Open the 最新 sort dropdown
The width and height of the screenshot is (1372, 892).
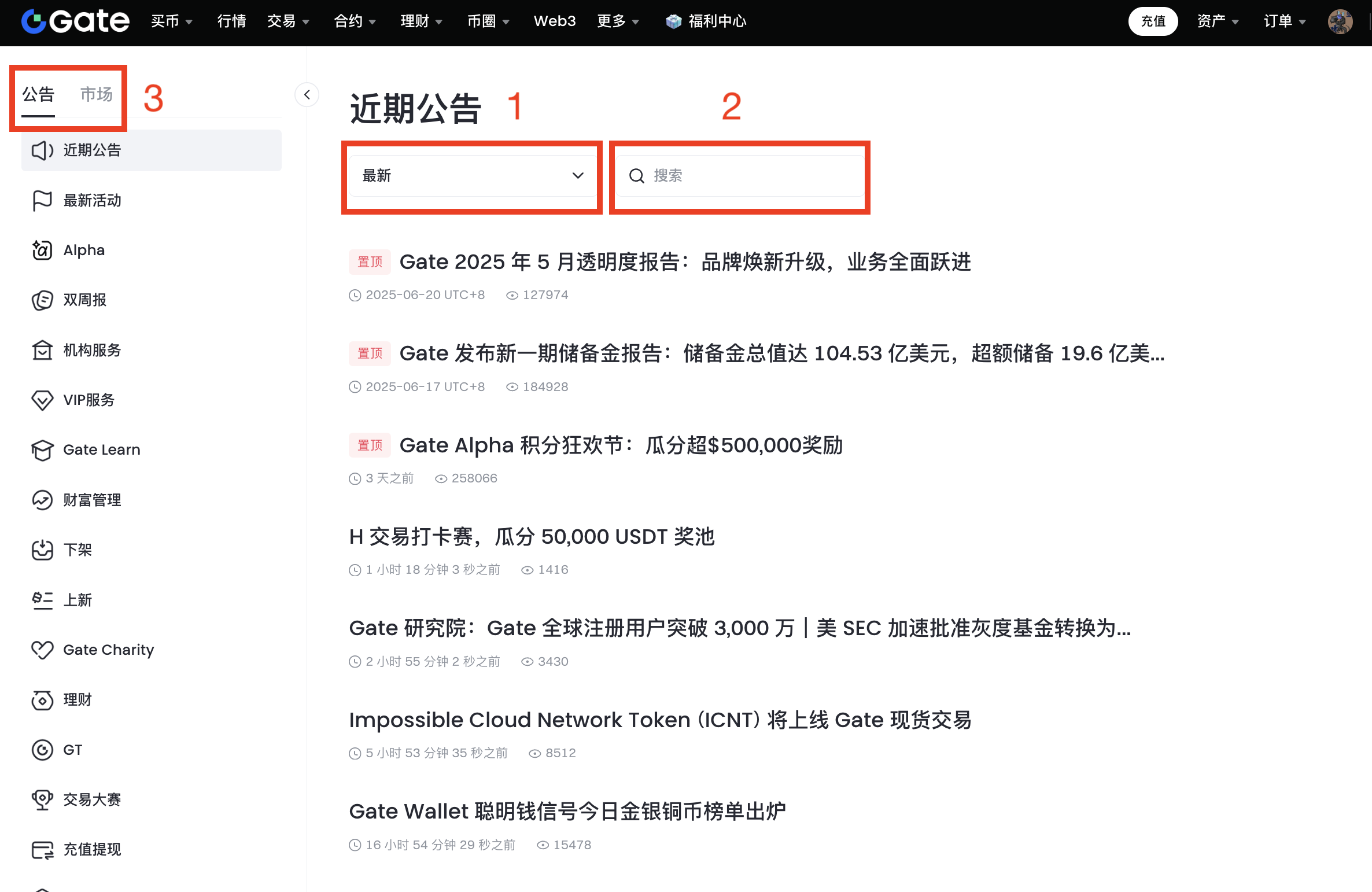point(472,176)
